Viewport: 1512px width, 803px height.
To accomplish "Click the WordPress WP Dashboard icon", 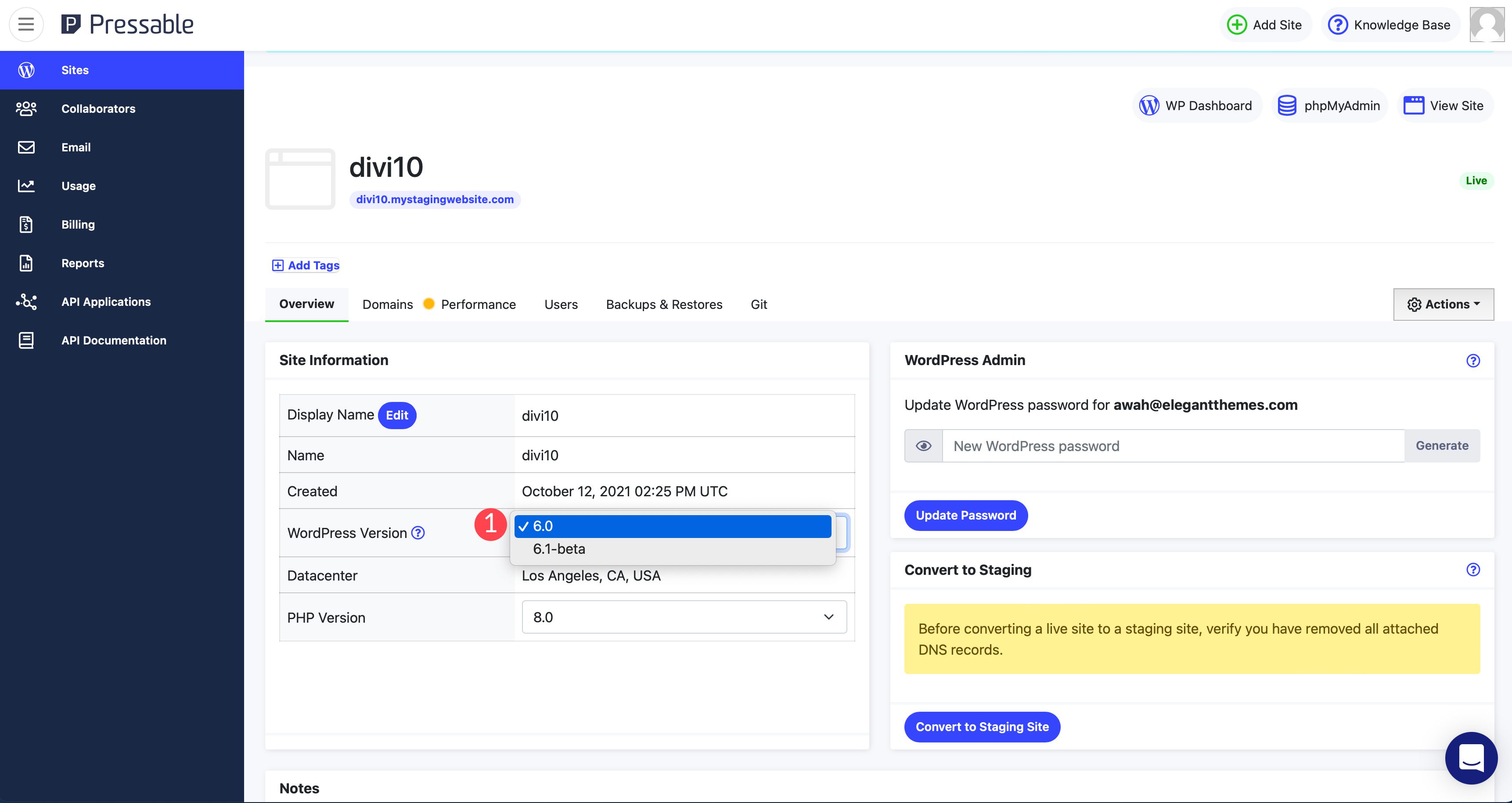I will [1150, 104].
